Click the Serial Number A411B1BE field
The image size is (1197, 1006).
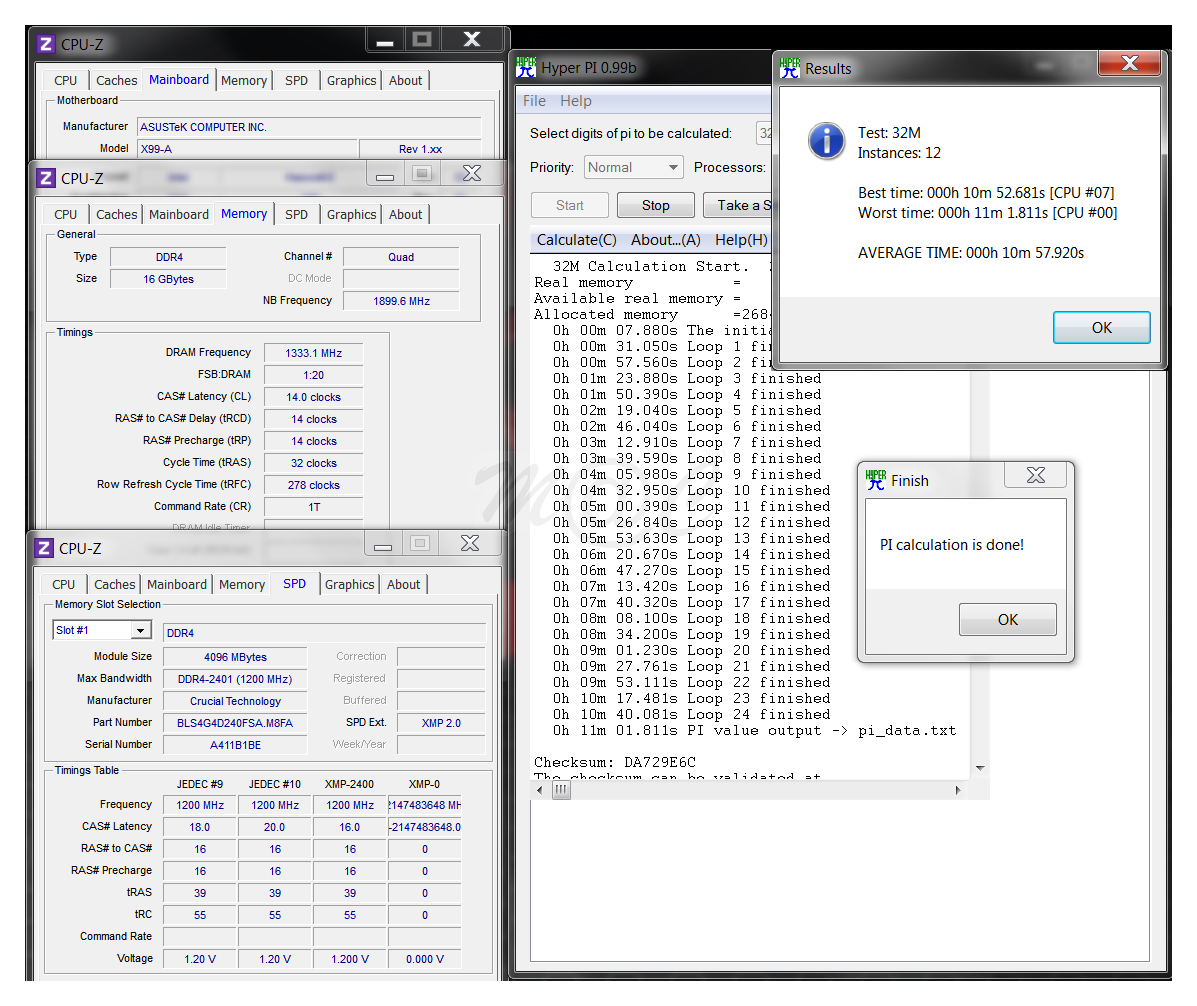pyautogui.click(x=235, y=745)
